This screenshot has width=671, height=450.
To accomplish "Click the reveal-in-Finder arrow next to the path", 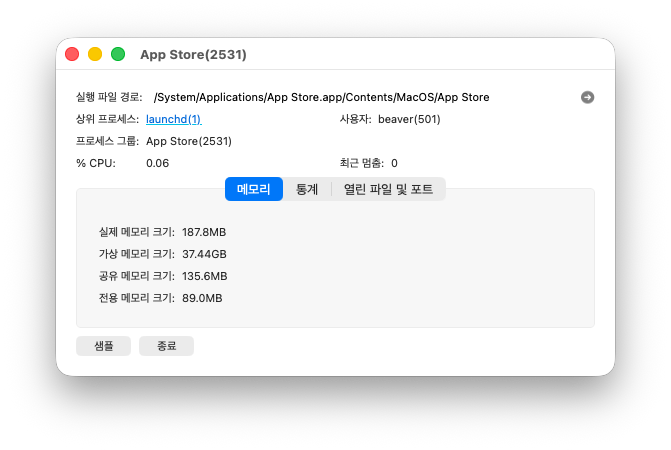I will click(x=587, y=97).
